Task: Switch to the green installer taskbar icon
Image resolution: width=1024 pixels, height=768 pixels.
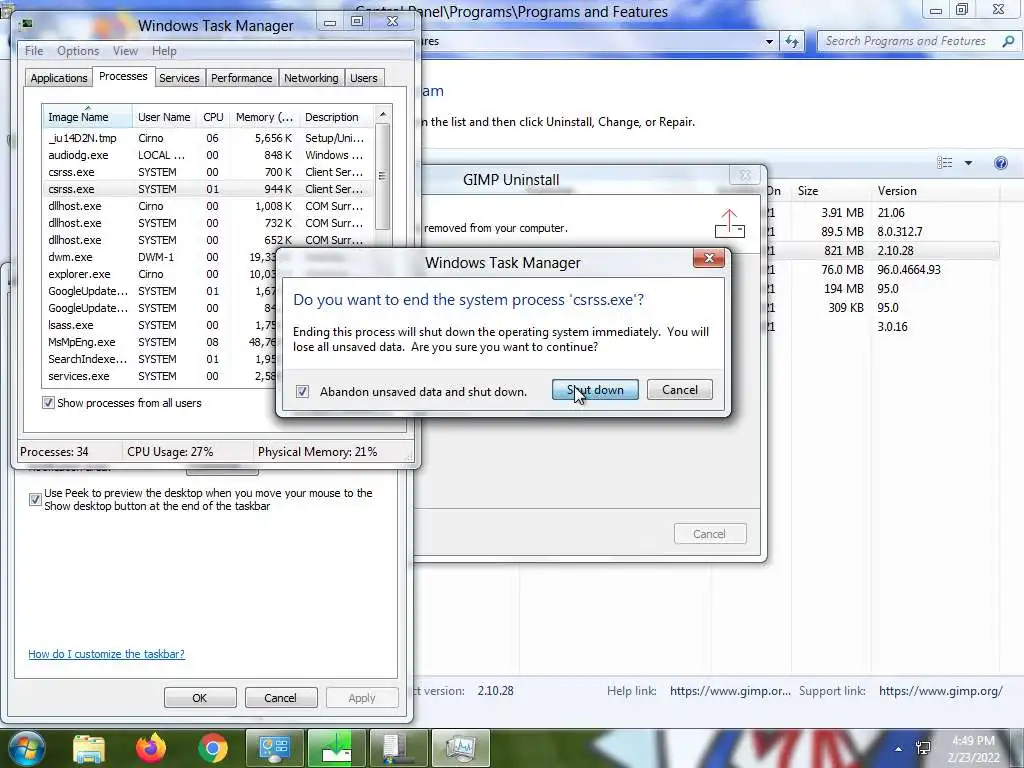Action: 335,748
